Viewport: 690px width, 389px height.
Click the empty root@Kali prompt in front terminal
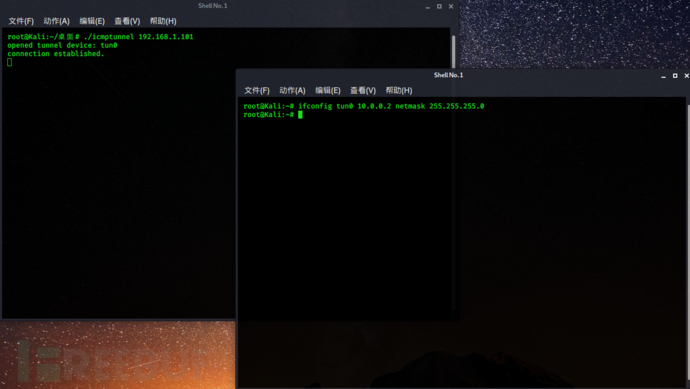click(x=273, y=114)
